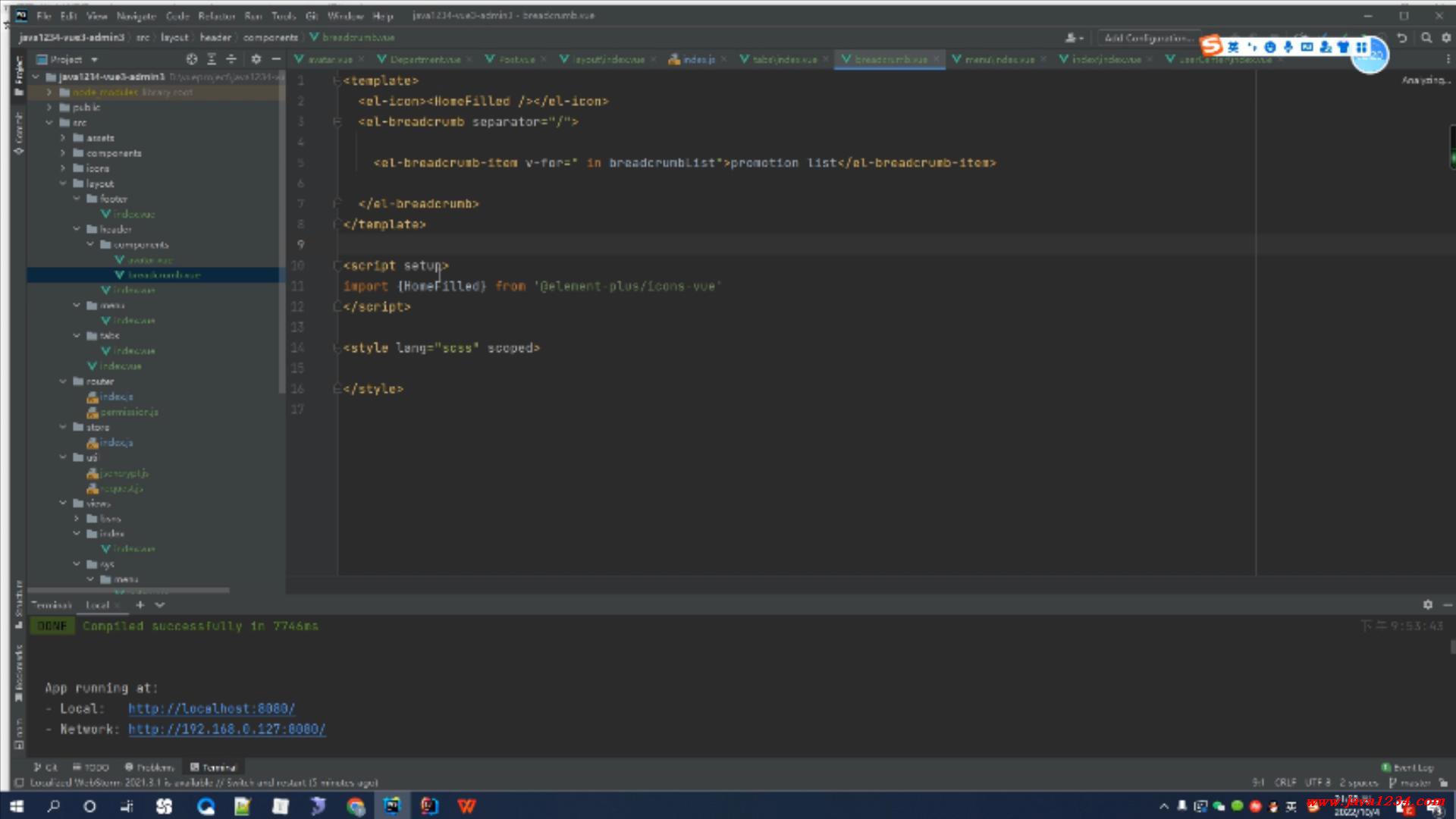The height and width of the screenshot is (819, 1456).
Task: Collapse the footer folder
Action: click(x=77, y=198)
